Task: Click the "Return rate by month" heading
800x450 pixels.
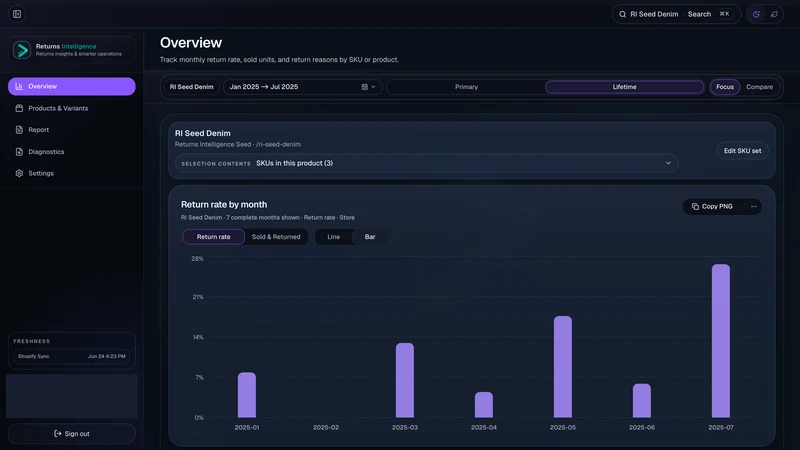Action: click(x=224, y=205)
